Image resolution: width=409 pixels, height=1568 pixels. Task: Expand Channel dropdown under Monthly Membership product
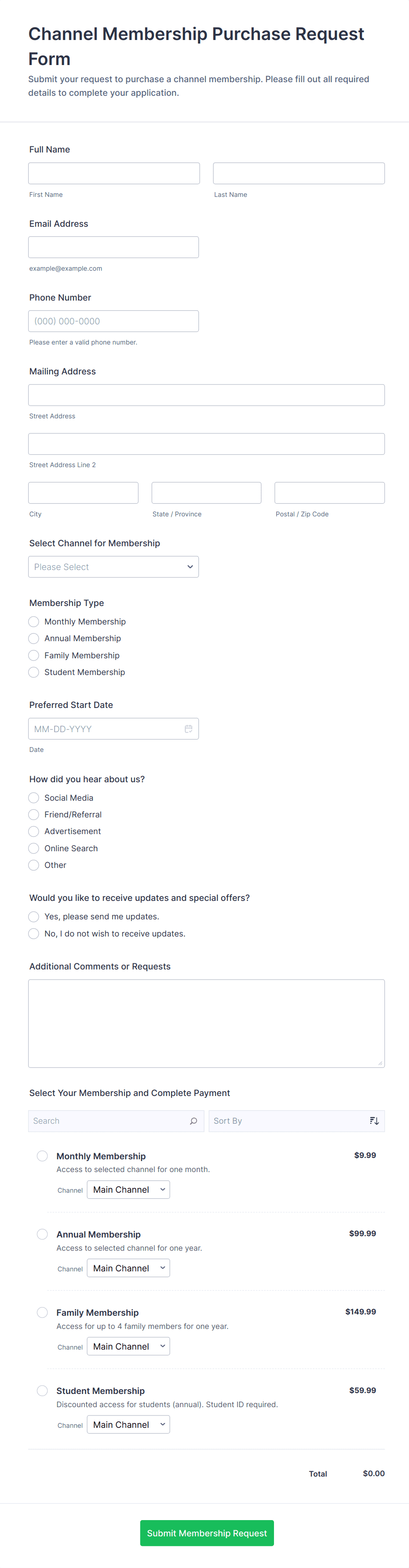click(x=128, y=1189)
